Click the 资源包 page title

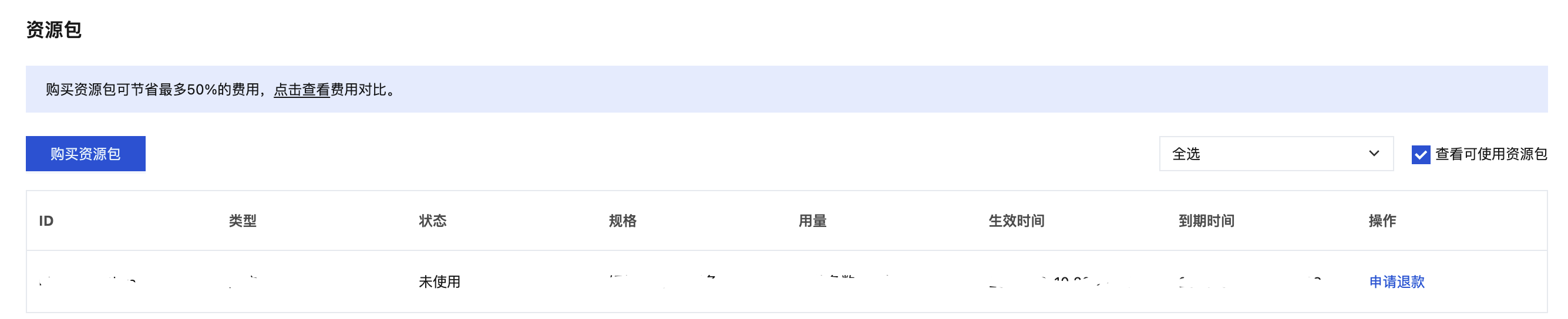click(53, 30)
